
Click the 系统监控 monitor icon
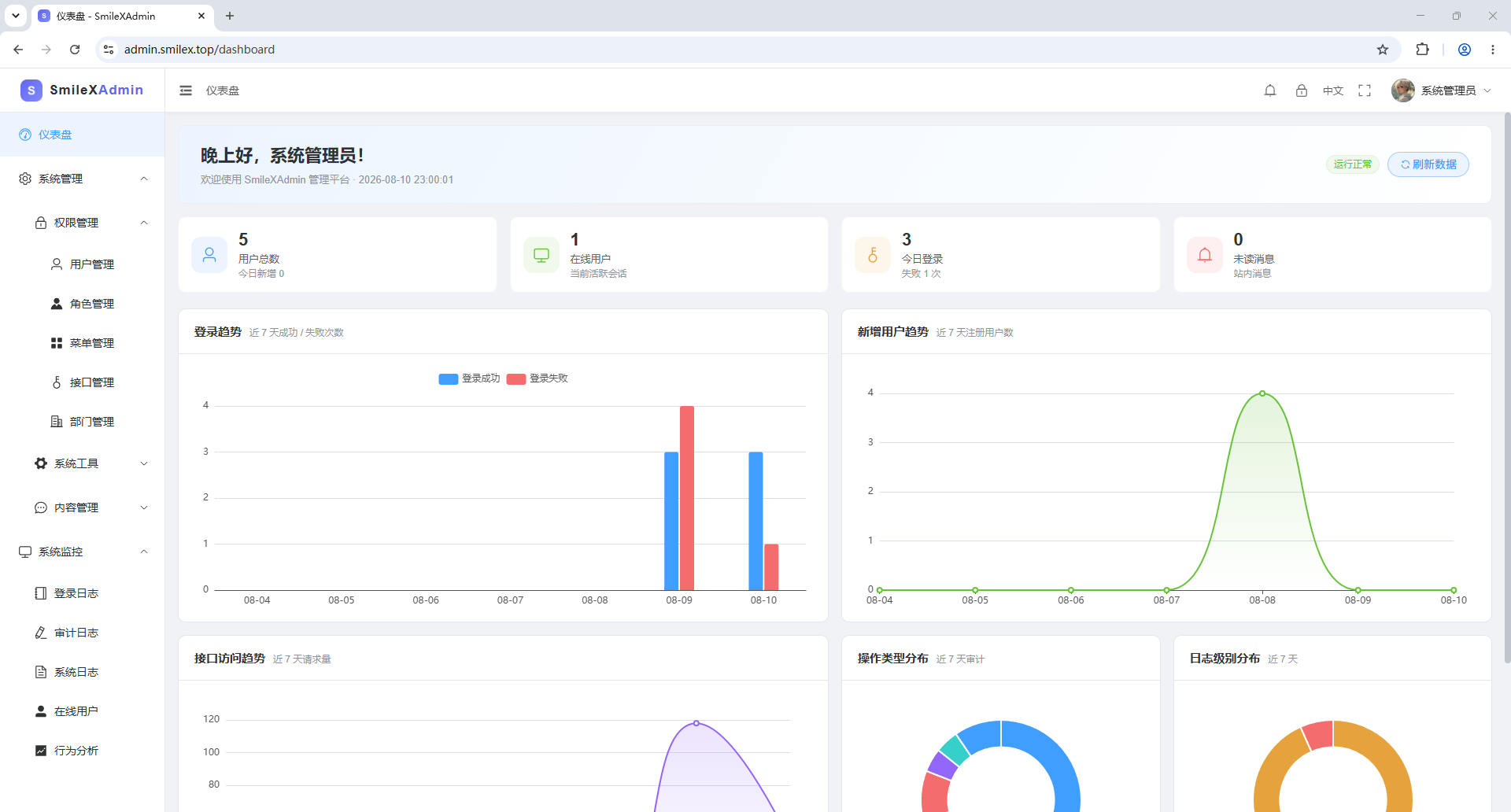click(25, 552)
